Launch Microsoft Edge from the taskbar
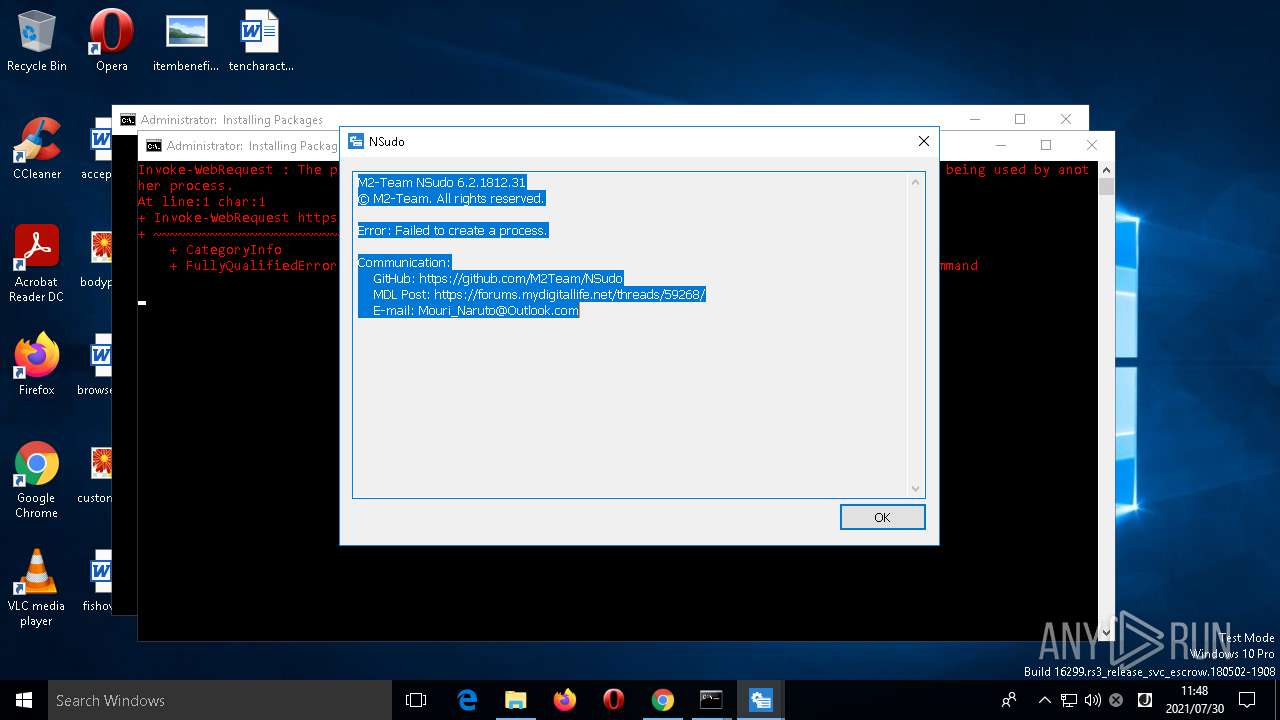The width and height of the screenshot is (1280, 720). 467,700
